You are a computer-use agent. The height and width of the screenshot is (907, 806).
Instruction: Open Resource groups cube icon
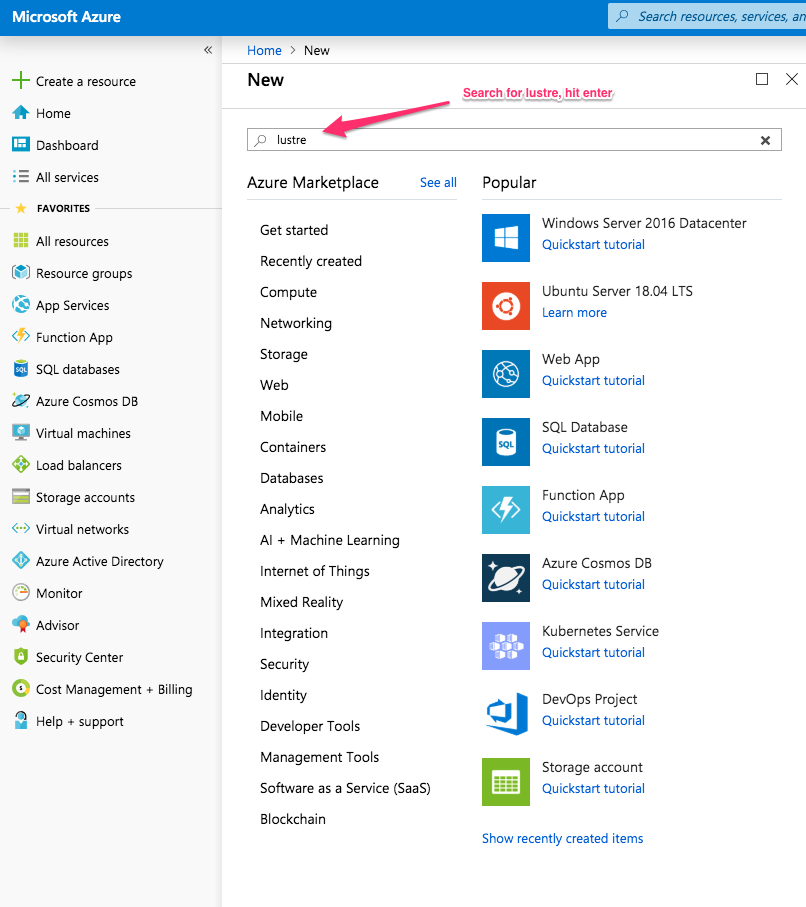pos(21,272)
